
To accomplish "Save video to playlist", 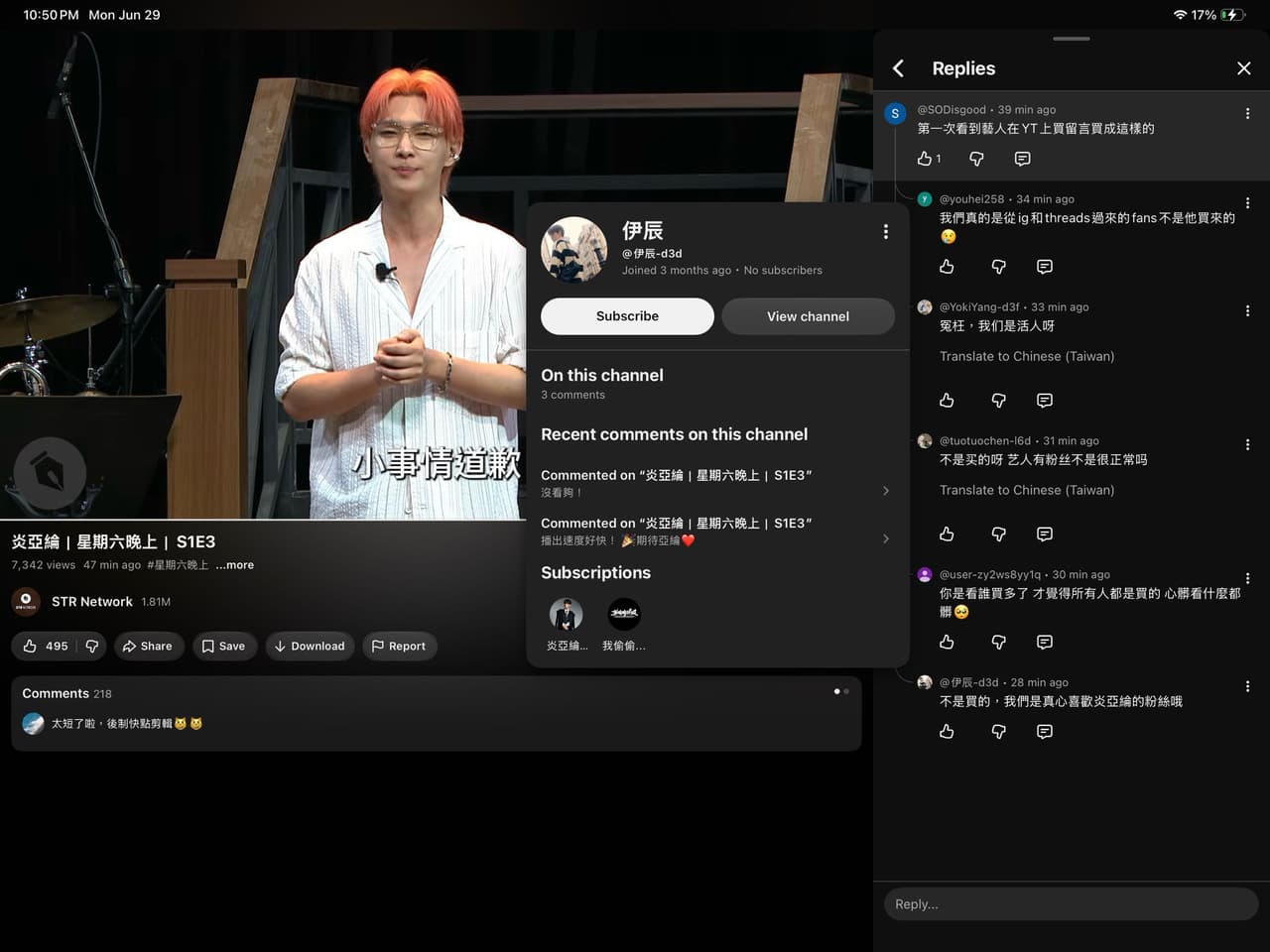I will [x=224, y=647].
